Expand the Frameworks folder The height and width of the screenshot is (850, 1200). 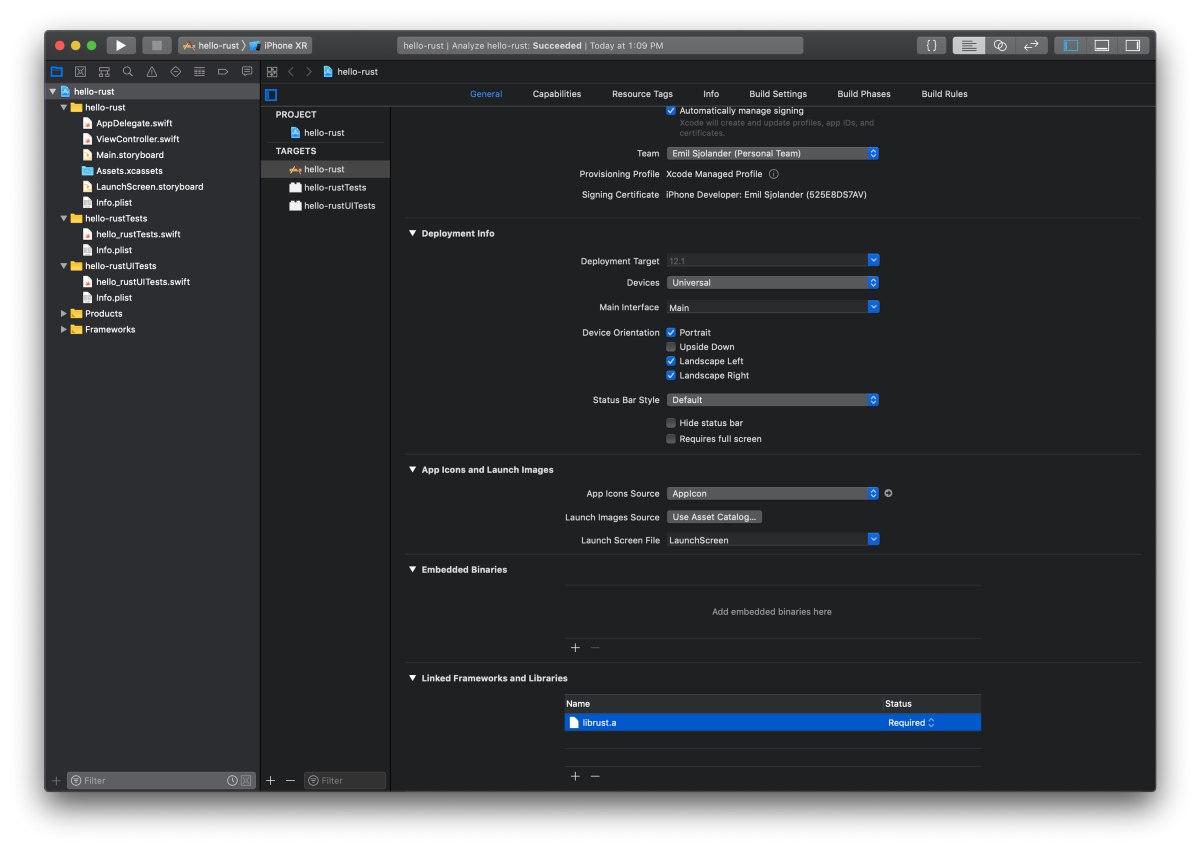(64, 330)
